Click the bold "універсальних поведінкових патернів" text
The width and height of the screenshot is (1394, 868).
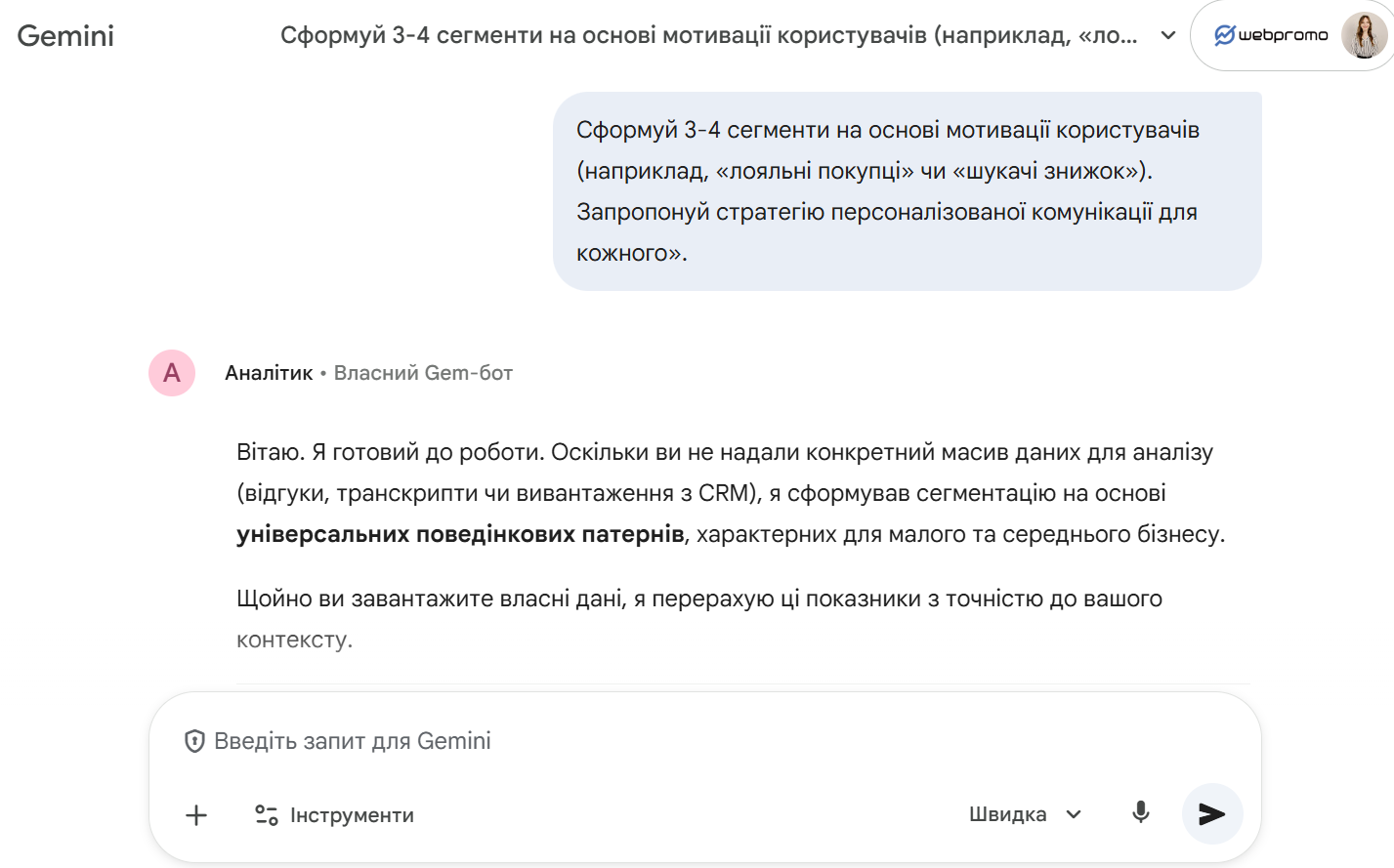click(460, 534)
